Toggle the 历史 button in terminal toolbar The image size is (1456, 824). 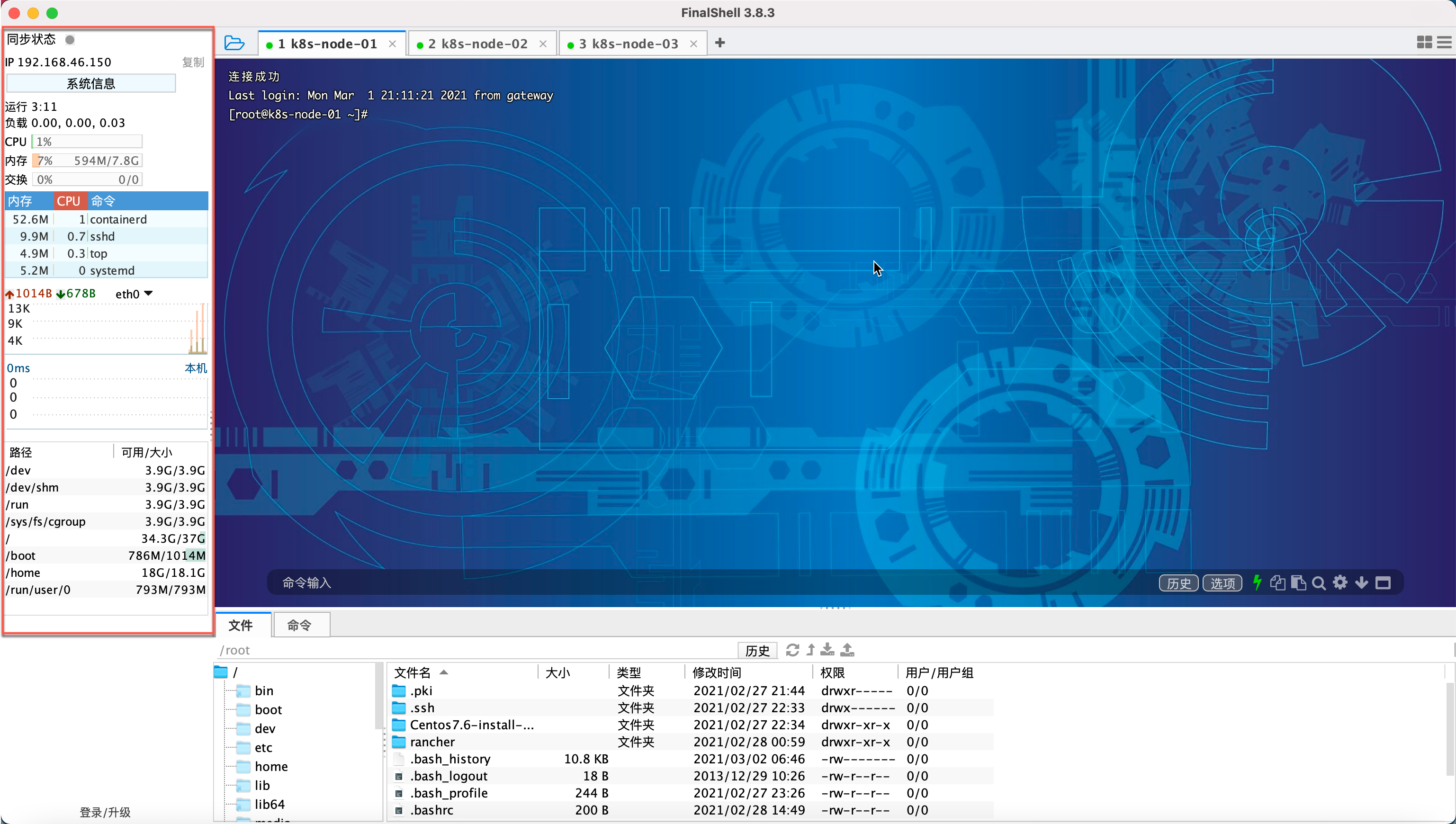coord(1179,582)
